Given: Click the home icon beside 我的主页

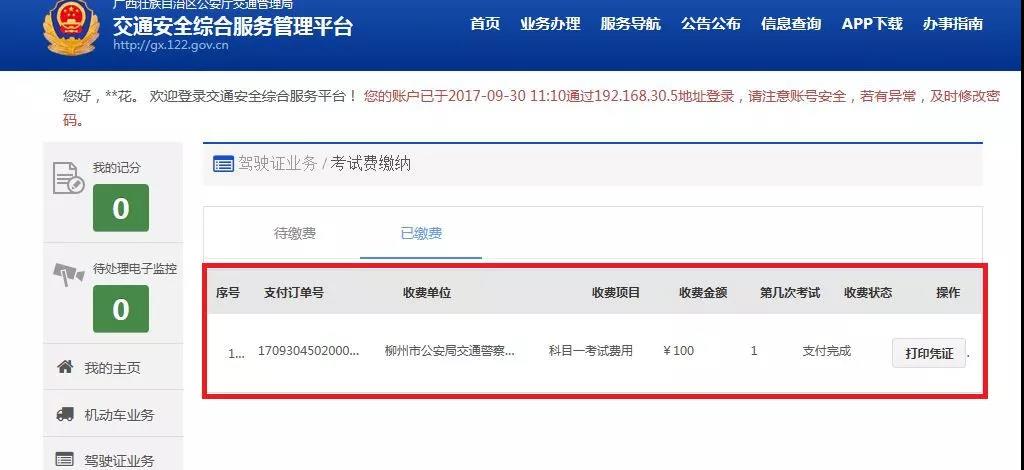Looking at the screenshot, I should pos(65,367).
